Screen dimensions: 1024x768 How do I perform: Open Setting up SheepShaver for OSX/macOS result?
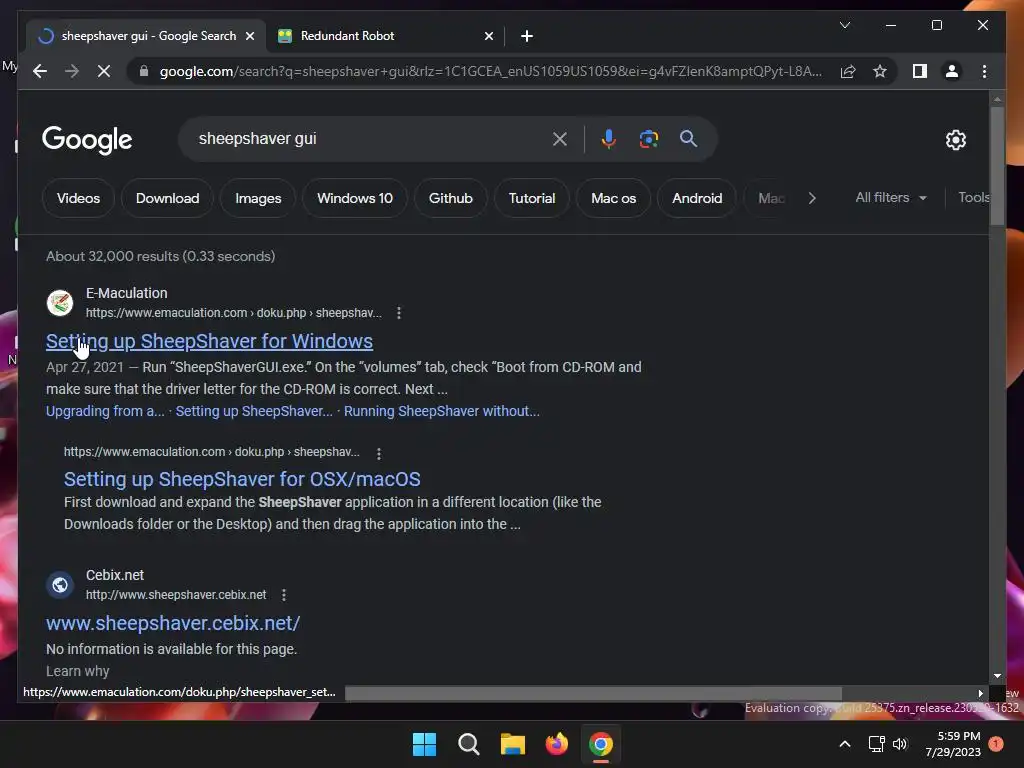pyautogui.click(x=242, y=479)
